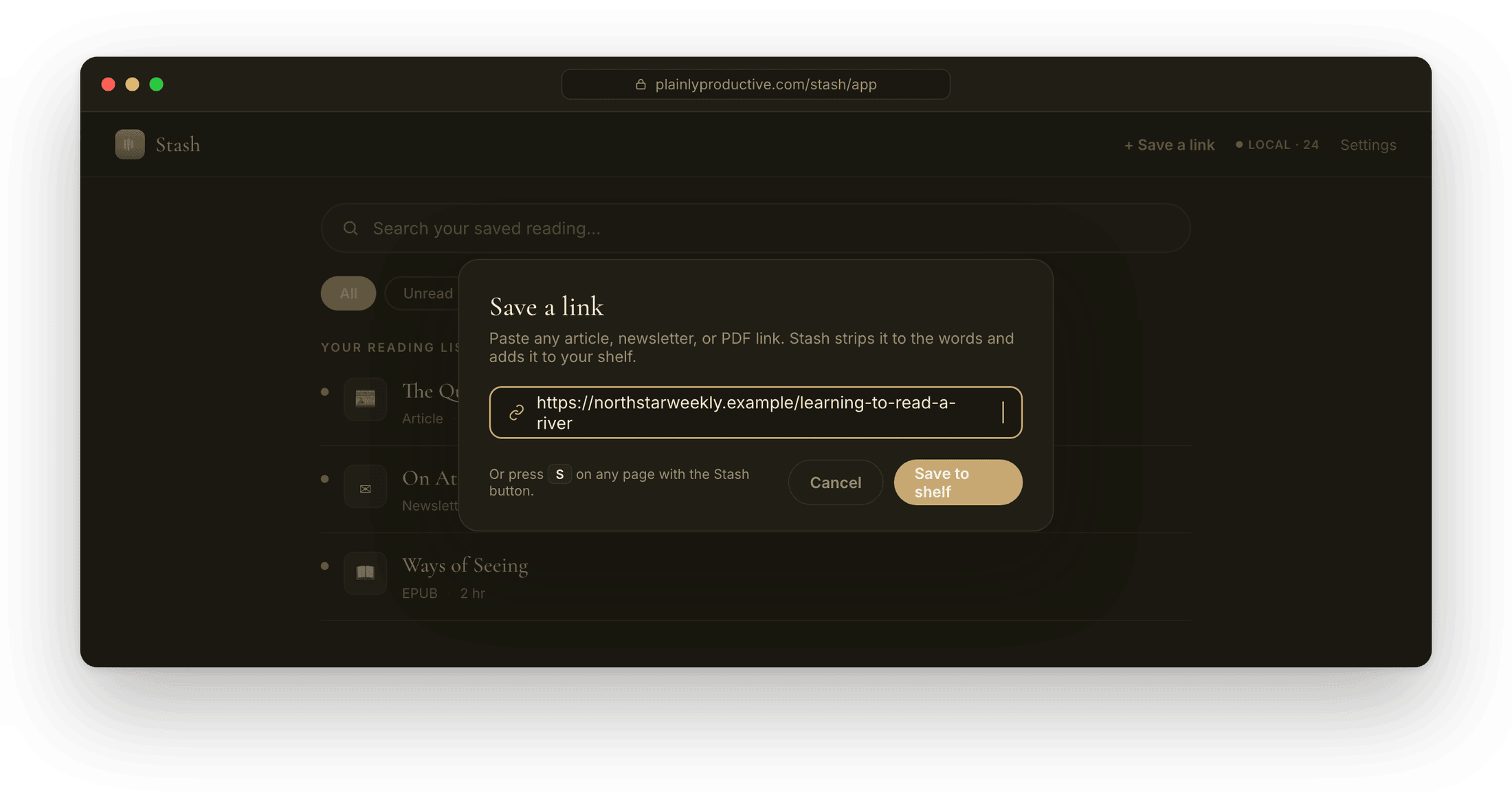Open Settings in the header

(x=1368, y=145)
